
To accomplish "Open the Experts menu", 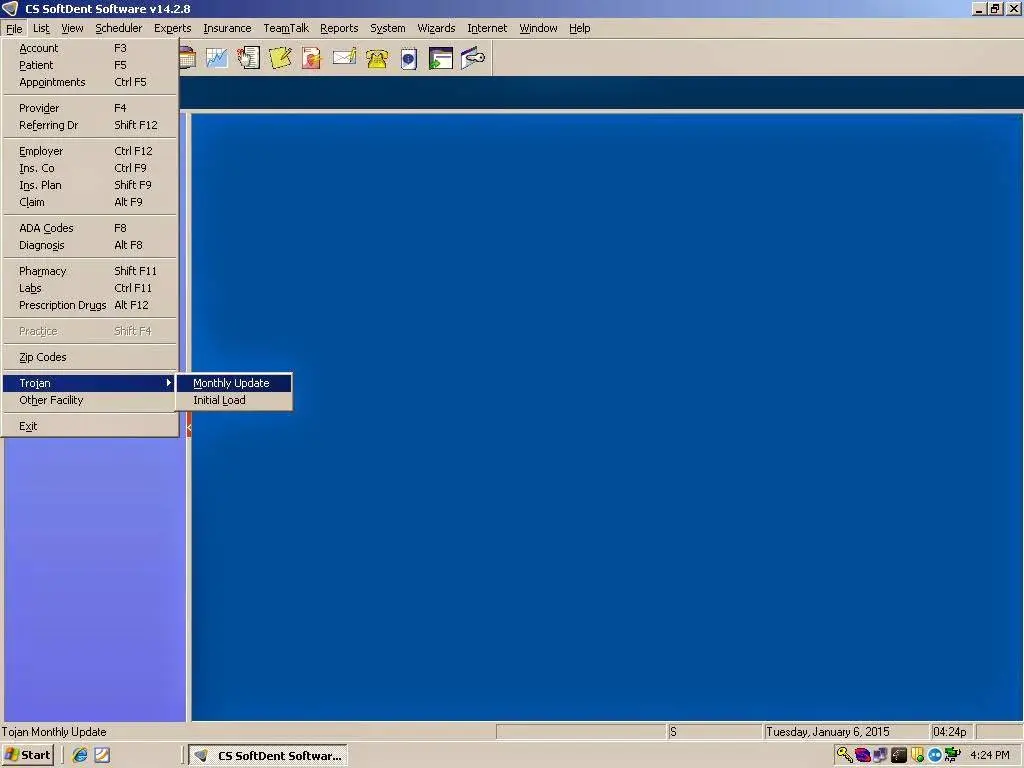I will coord(172,28).
